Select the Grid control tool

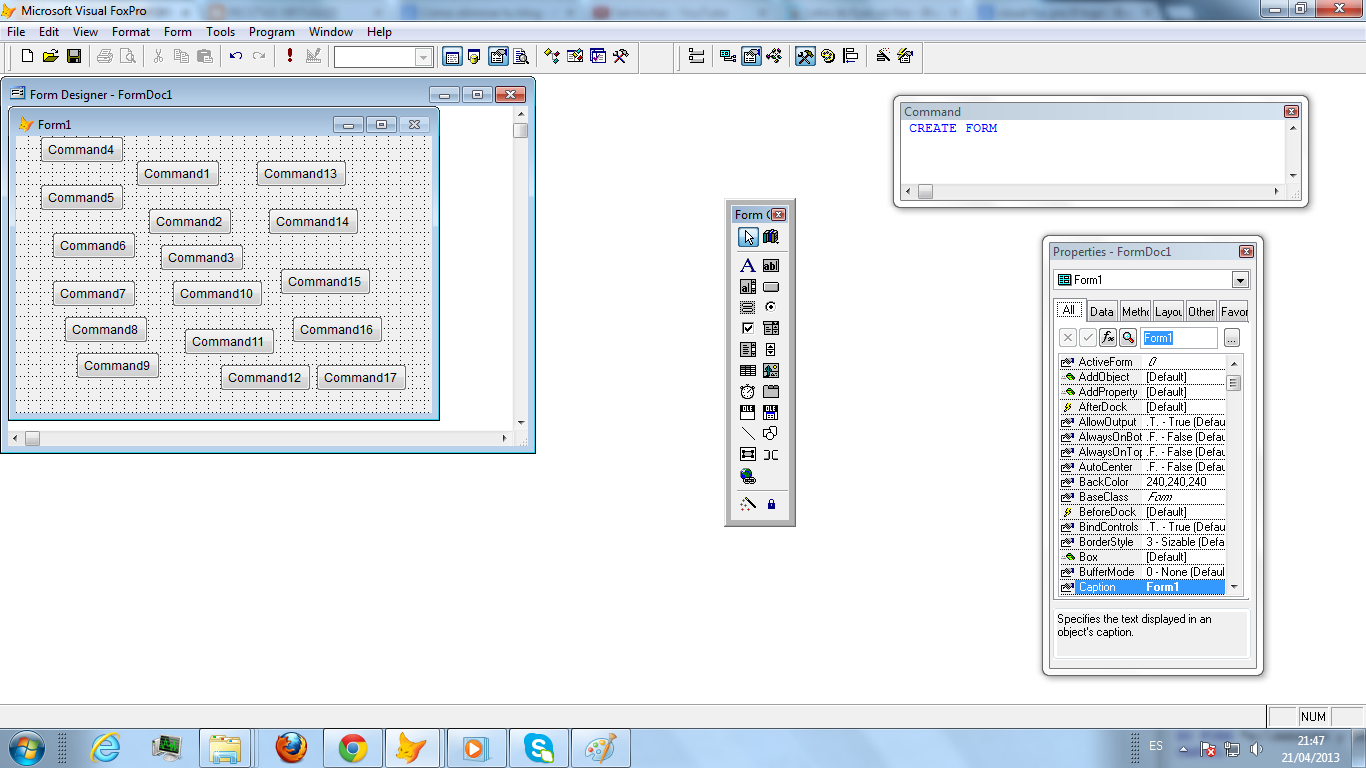click(x=748, y=369)
